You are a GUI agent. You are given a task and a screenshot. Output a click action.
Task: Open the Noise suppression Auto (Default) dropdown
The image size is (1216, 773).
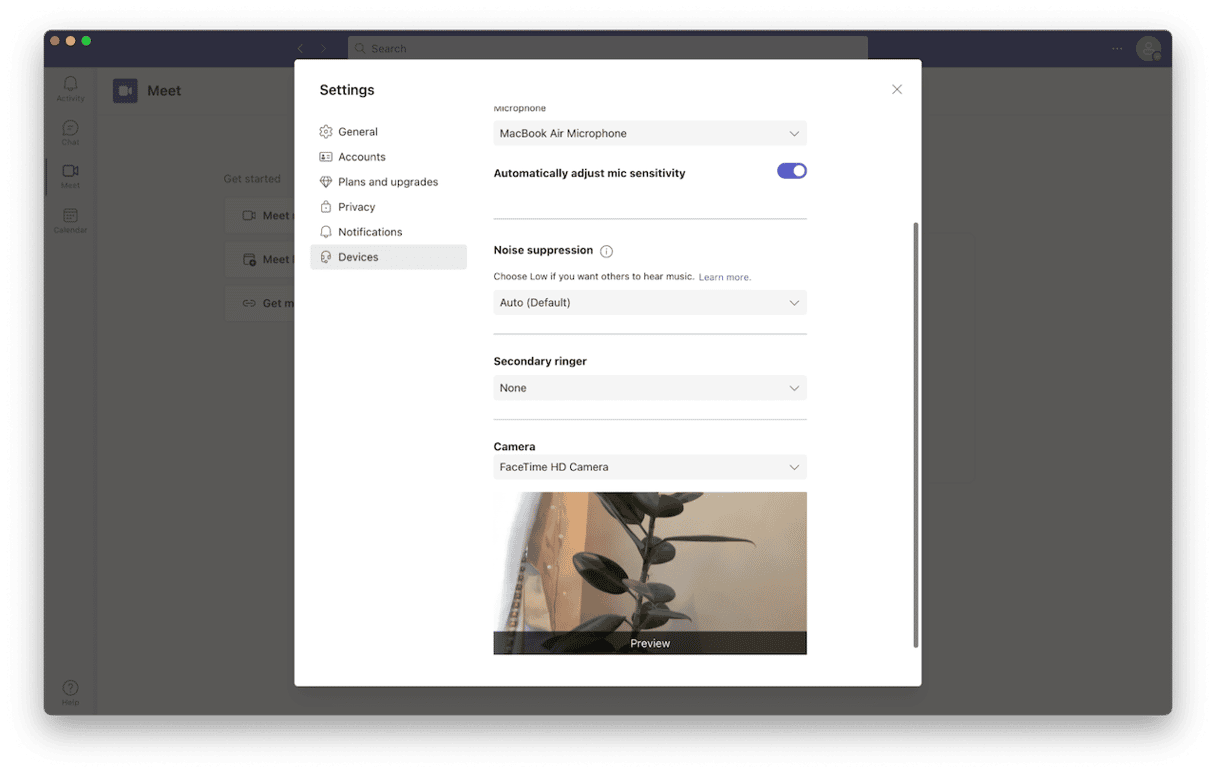point(650,303)
